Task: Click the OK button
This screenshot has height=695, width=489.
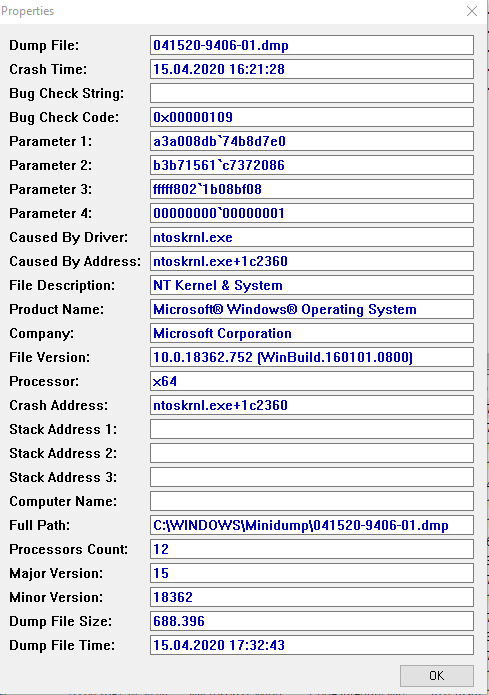Action: [x=436, y=675]
